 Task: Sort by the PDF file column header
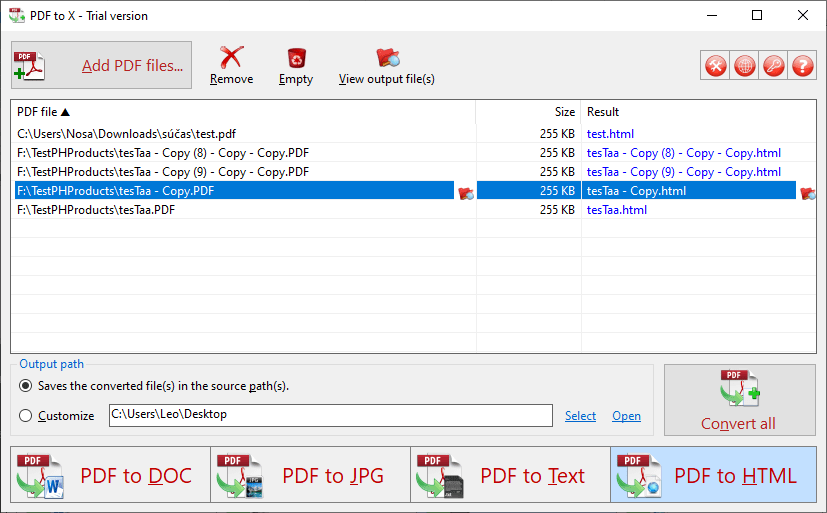(x=243, y=112)
